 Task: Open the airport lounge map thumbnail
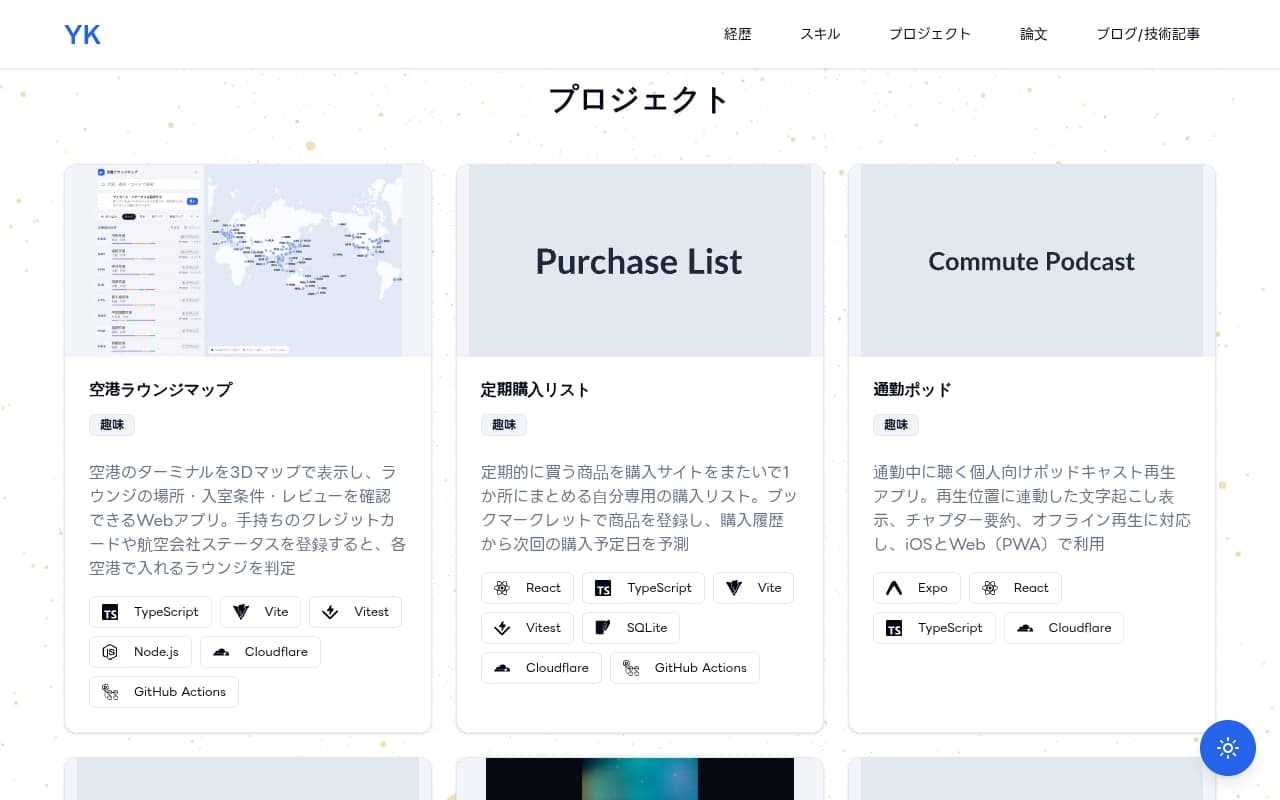248,260
